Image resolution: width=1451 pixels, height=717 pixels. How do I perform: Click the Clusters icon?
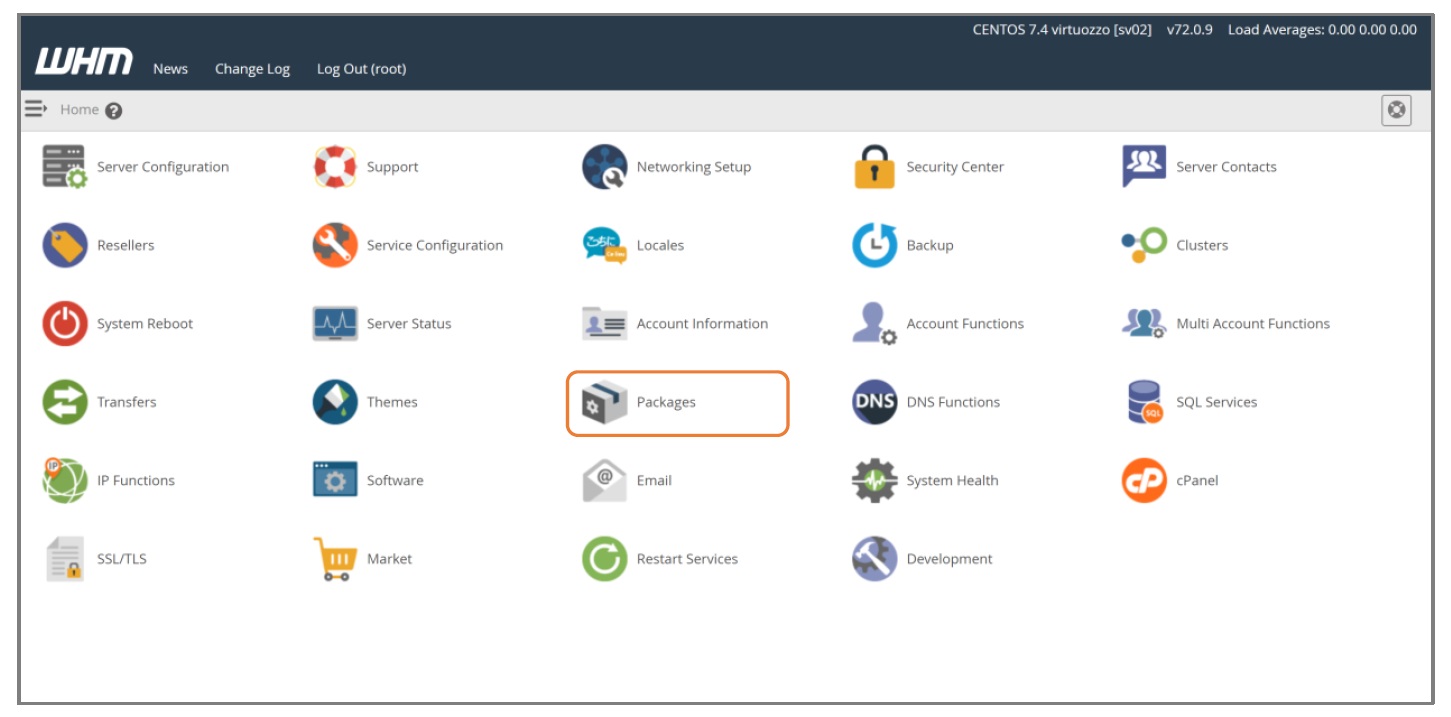click(x=1144, y=245)
